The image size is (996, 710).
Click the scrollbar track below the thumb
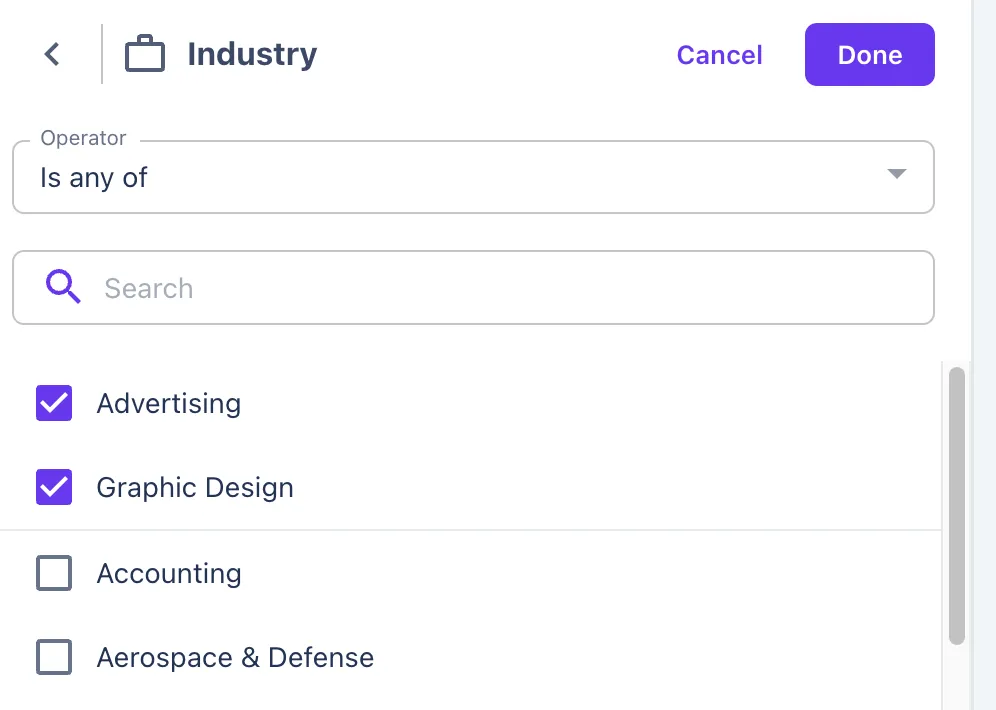pos(956,680)
